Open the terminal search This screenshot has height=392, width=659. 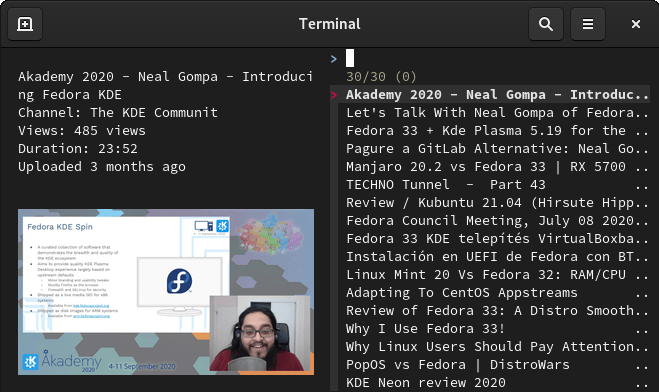pyautogui.click(x=546, y=24)
